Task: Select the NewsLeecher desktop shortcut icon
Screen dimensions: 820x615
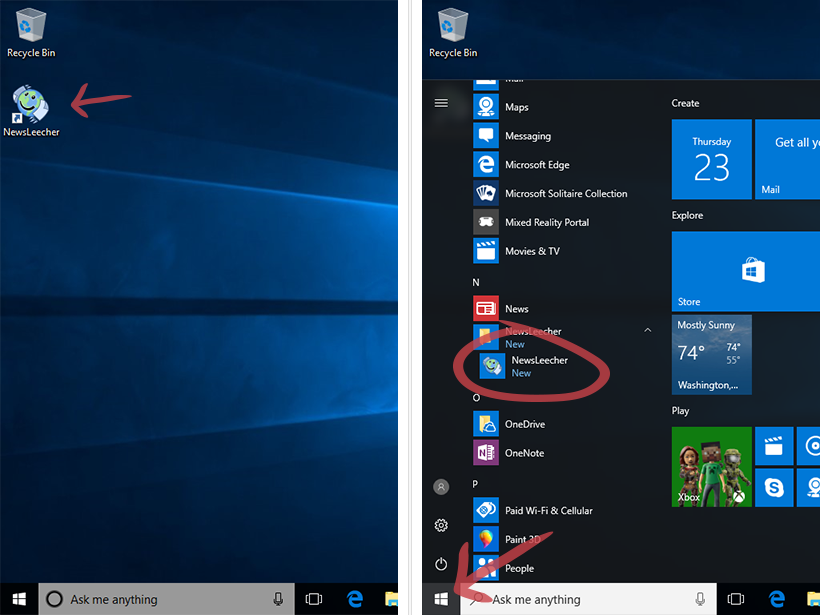Action: 31,111
